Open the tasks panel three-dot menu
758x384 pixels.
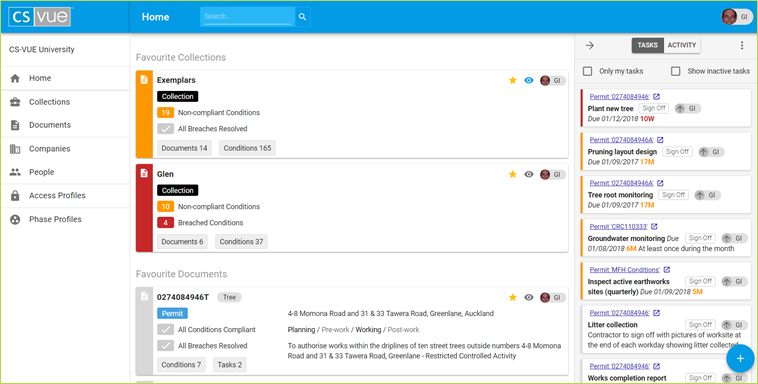742,45
